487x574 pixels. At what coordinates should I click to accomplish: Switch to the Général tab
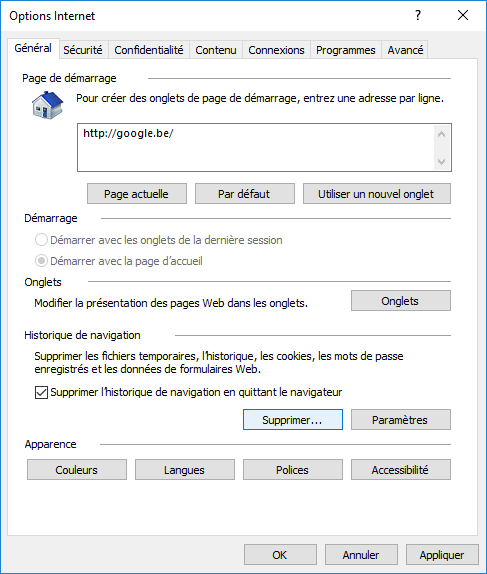click(33, 48)
